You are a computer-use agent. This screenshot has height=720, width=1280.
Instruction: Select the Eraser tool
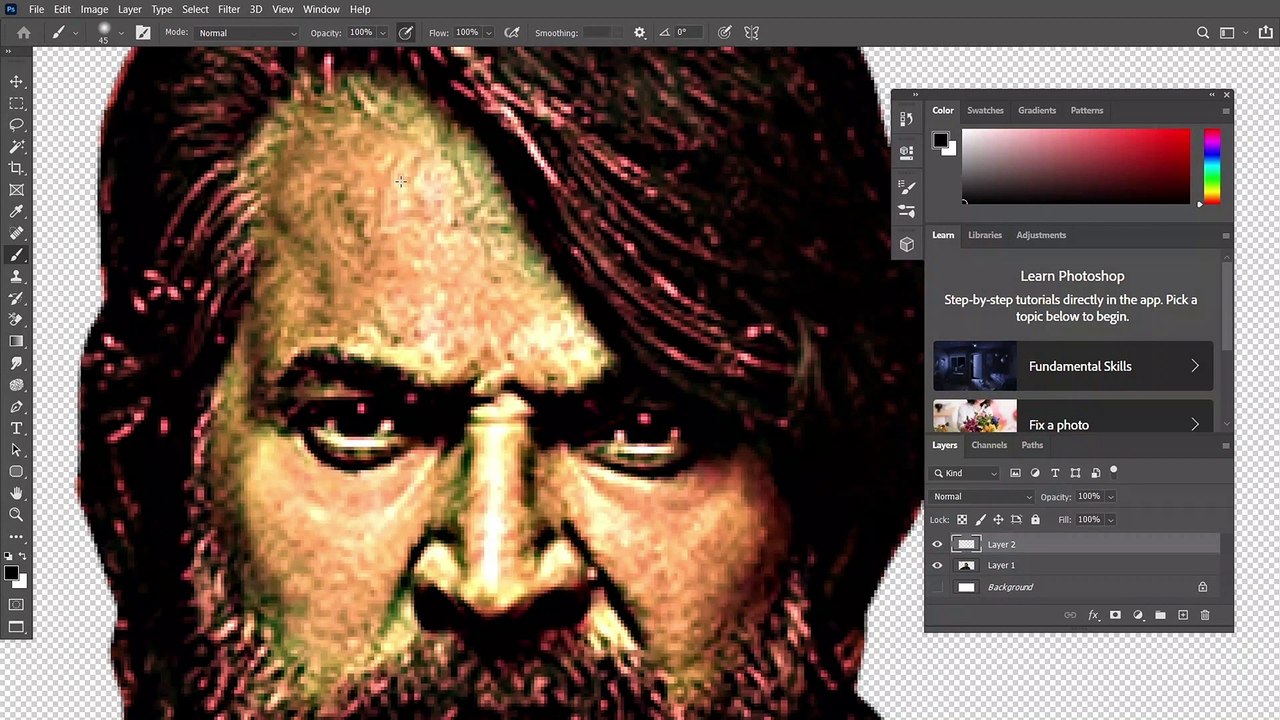click(16, 320)
